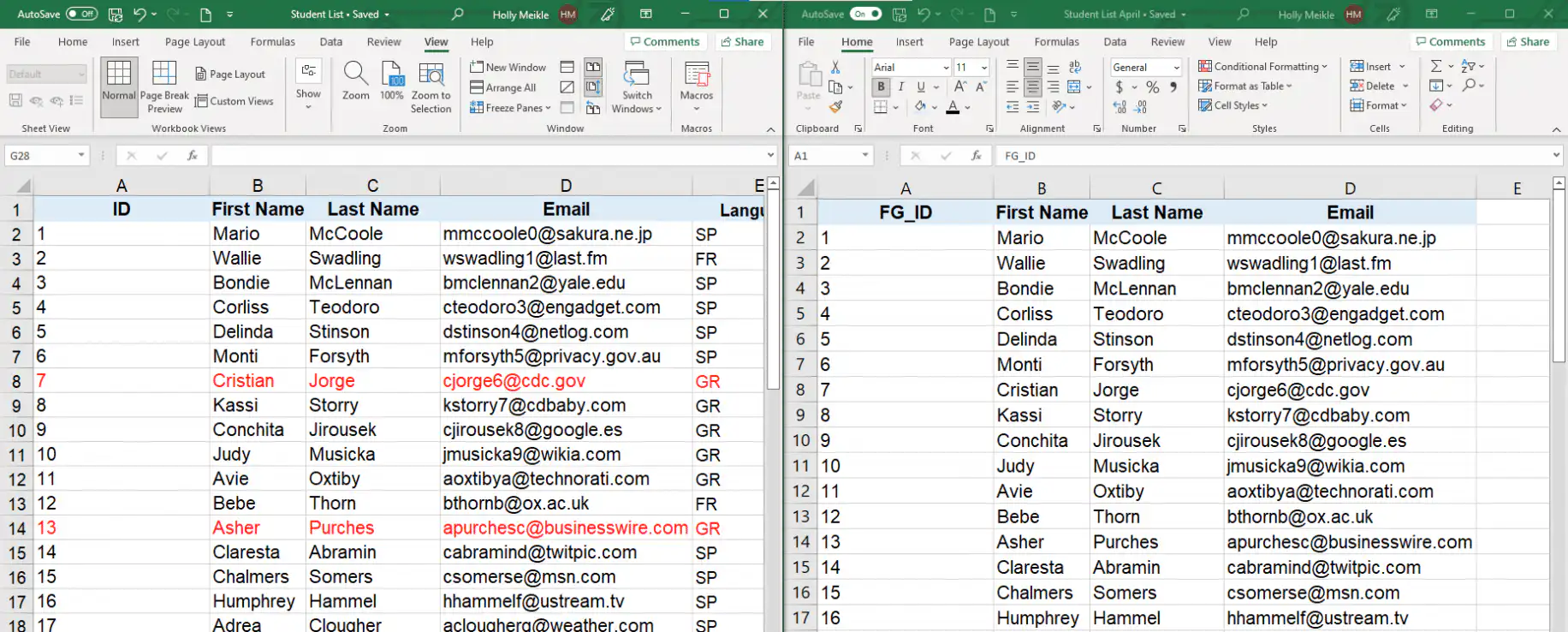
Task: Click Share button in right window
Action: click(x=1528, y=42)
